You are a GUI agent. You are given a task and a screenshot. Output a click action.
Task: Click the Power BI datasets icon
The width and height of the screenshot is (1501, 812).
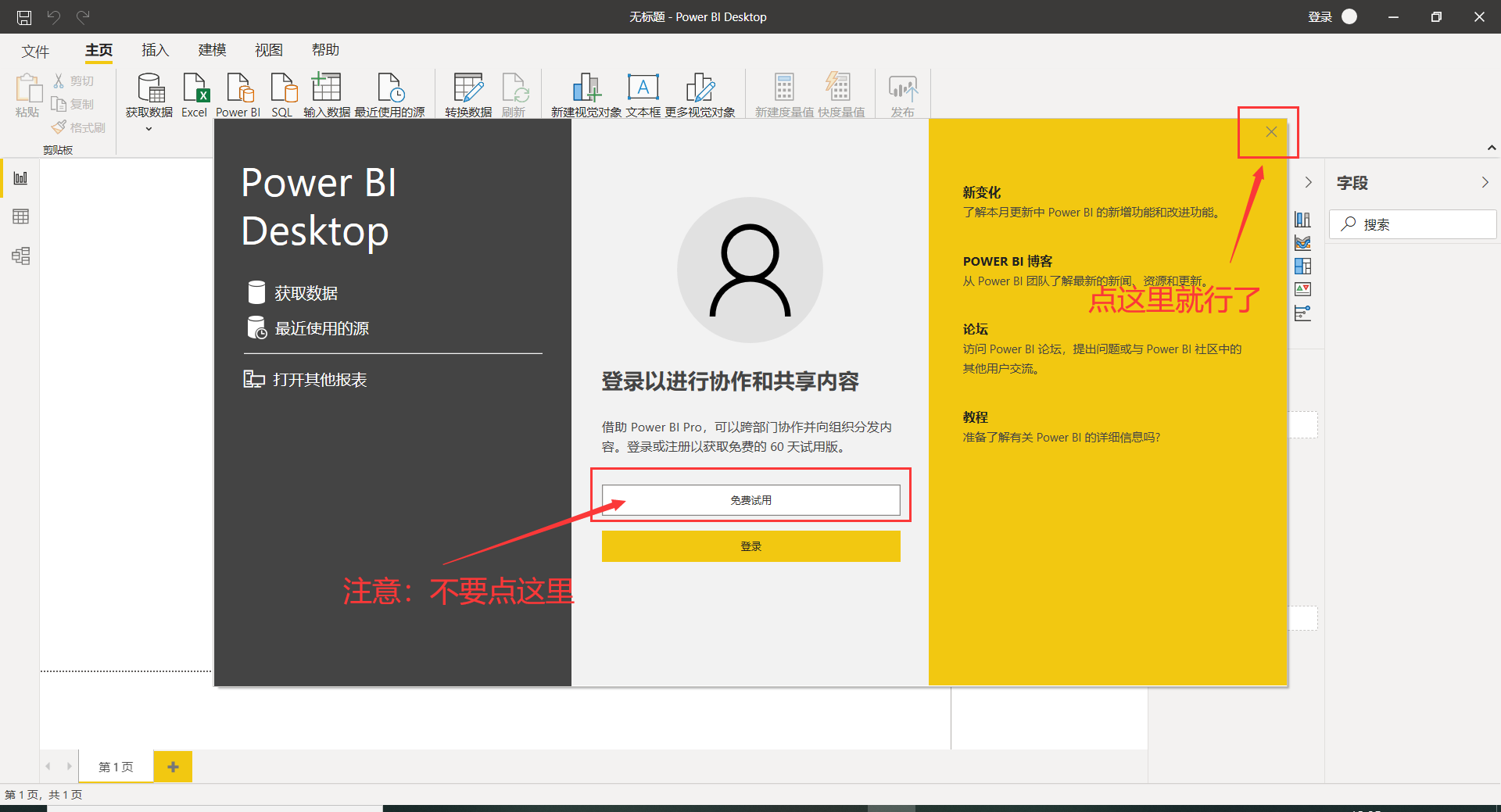[238, 94]
